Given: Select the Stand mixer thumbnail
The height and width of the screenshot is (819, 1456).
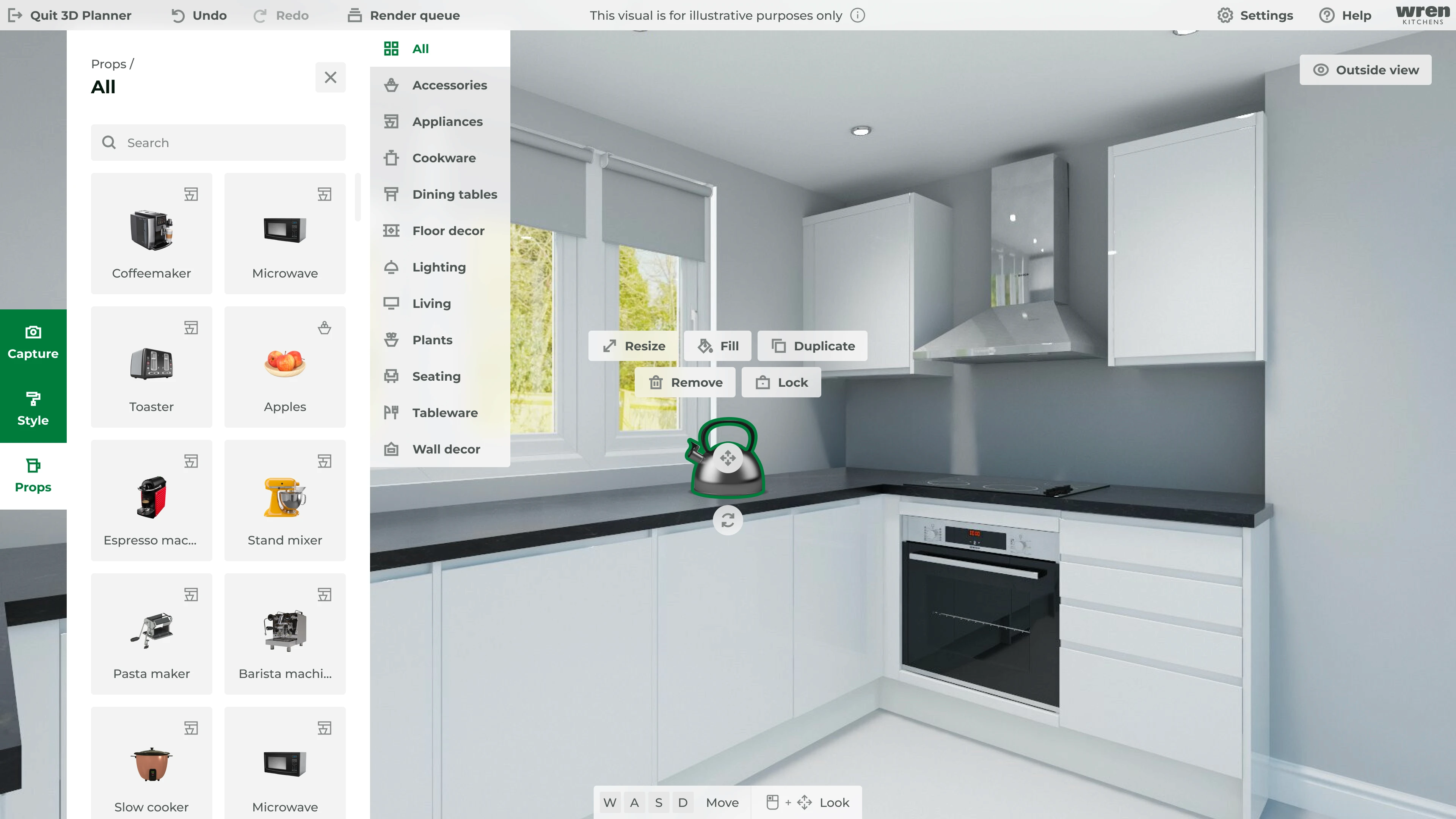Looking at the screenshot, I should [x=285, y=500].
